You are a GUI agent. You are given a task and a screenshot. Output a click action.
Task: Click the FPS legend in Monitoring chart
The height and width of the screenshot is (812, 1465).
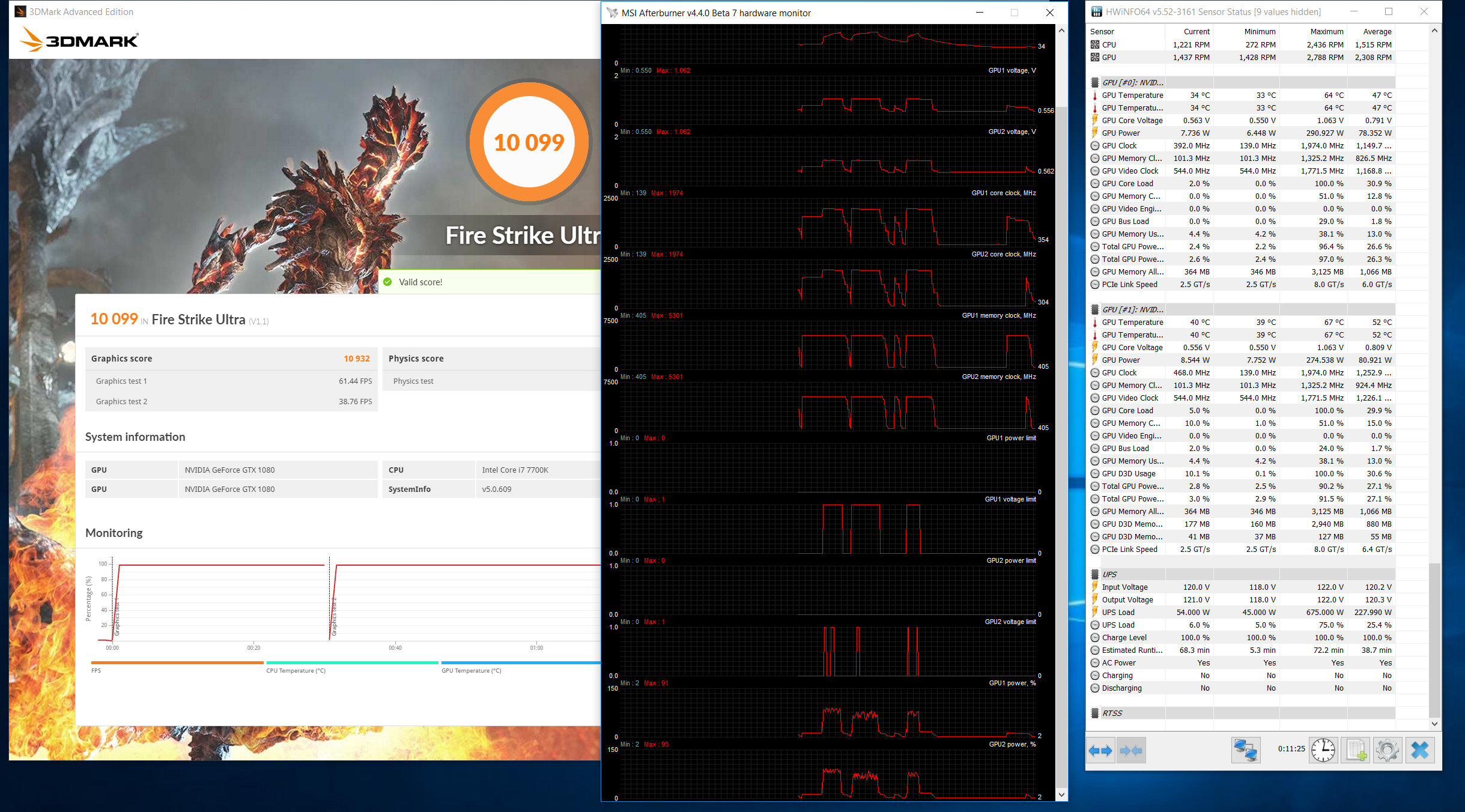point(96,670)
